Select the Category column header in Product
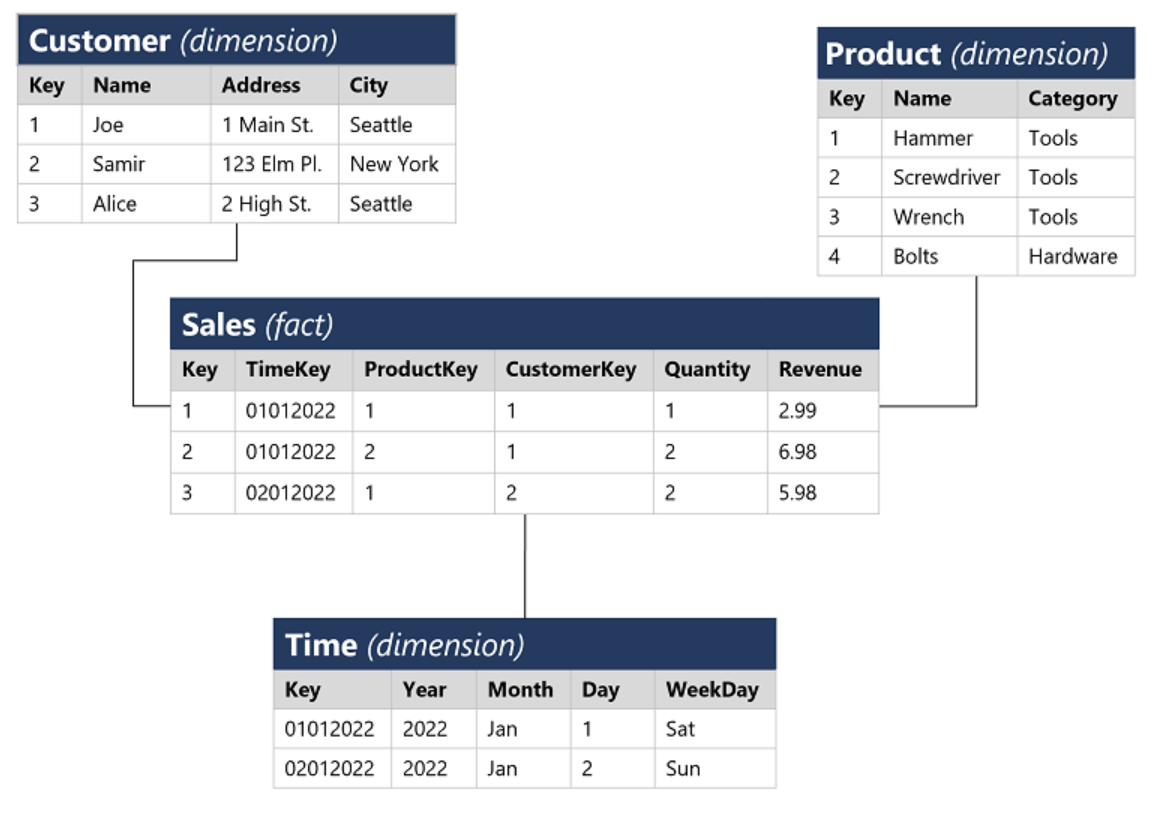1154x822 pixels. (x=1076, y=99)
